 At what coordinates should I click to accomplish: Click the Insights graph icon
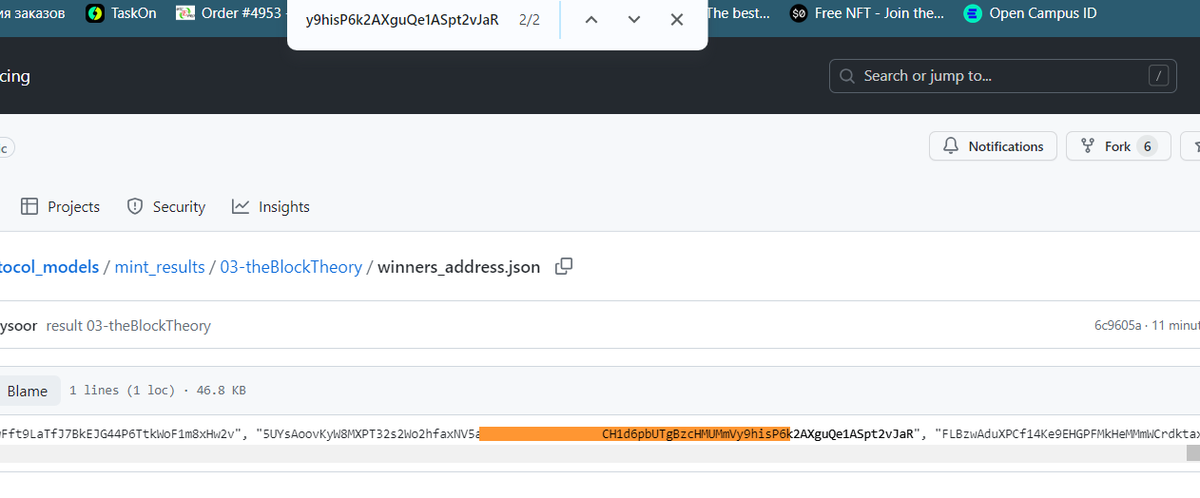point(241,206)
